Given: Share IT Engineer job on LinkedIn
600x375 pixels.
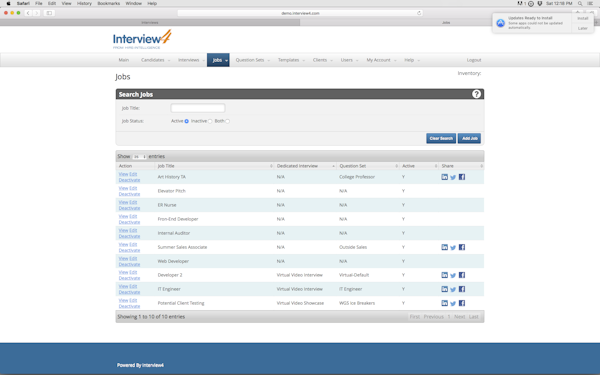Looking at the screenshot, I should tap(444, 289).
